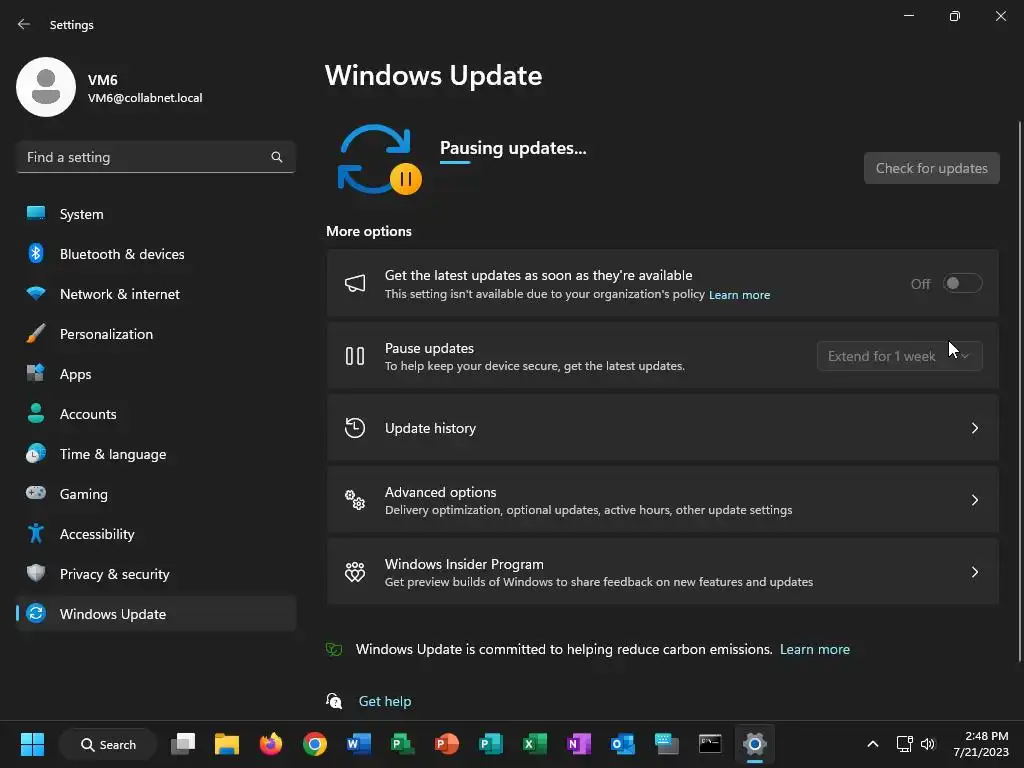Select Privacy & security in the sidebar
The image size is (1024, 768).
point(155,573)
